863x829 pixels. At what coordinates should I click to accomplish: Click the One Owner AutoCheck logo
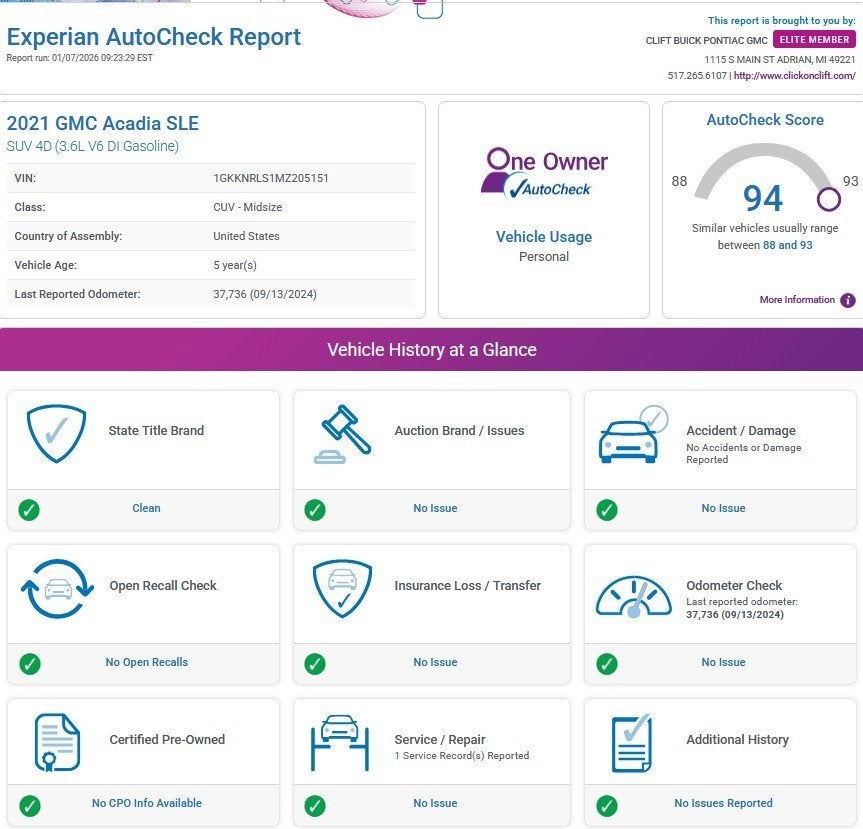(544, 172)
